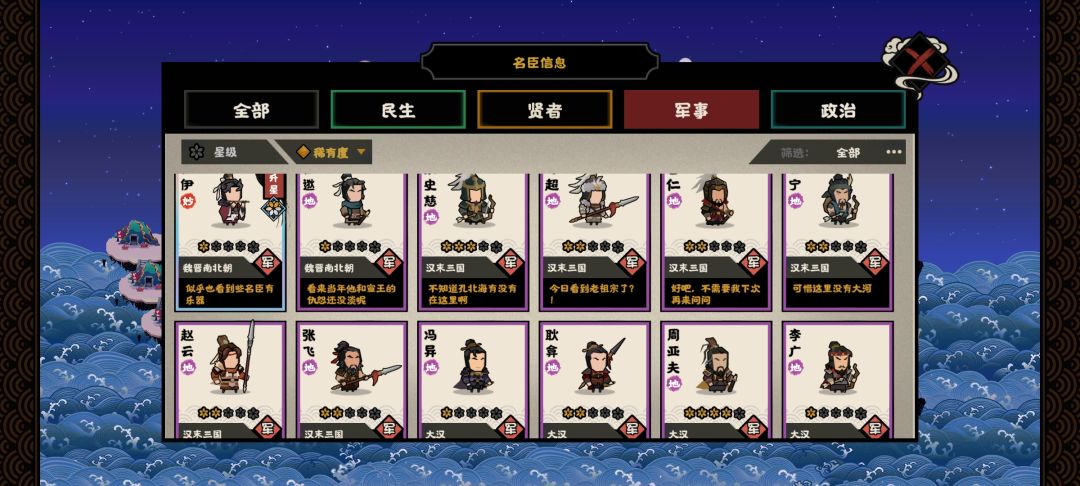Switch to the 全部 tab
Screen dimensions: 1080x486
[251, 109]
